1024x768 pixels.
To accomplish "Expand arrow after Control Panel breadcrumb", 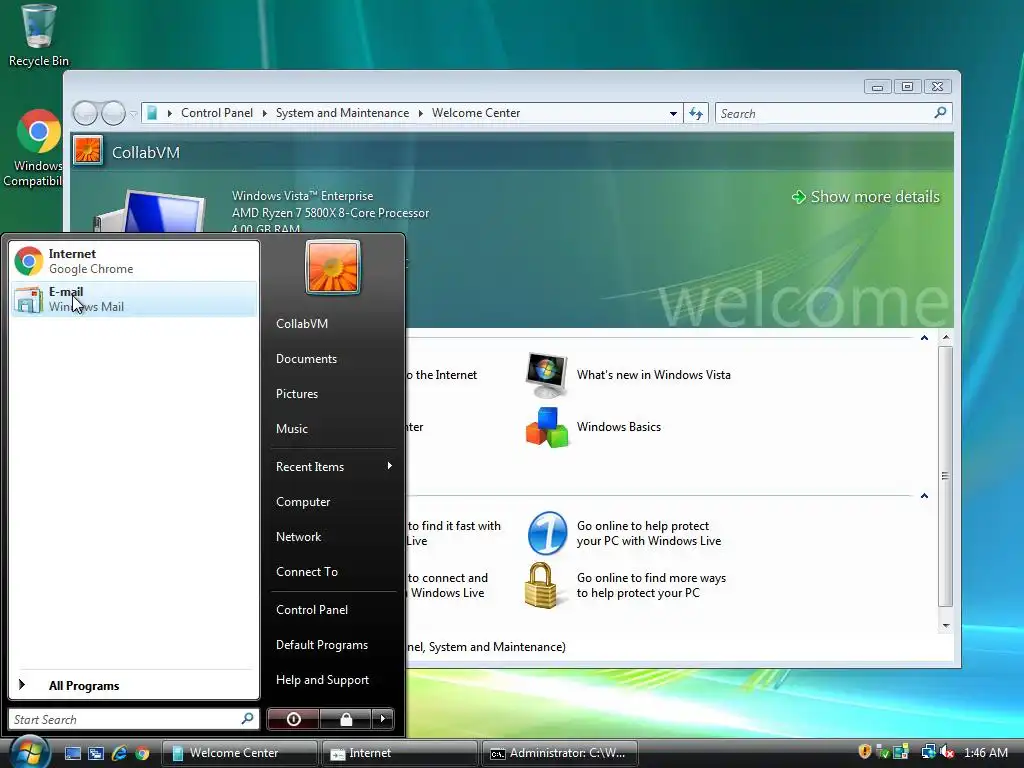I will (x=264, y=114).
